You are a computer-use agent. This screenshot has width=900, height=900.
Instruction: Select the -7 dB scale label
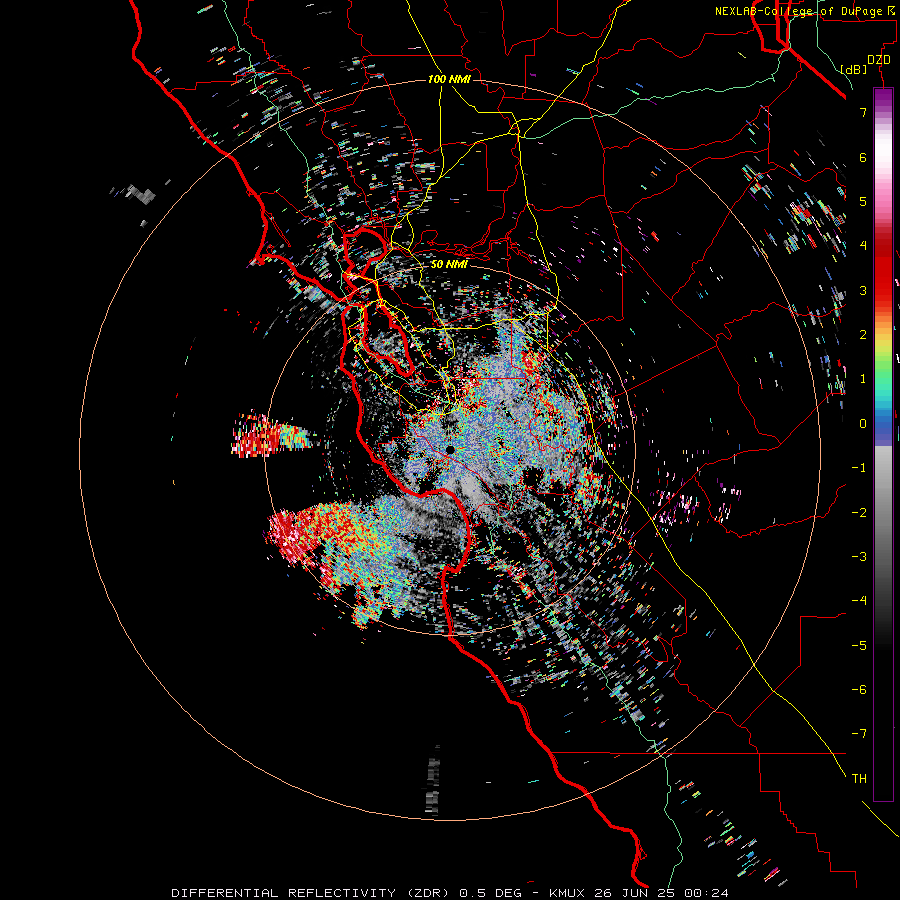tap(859, 734)
